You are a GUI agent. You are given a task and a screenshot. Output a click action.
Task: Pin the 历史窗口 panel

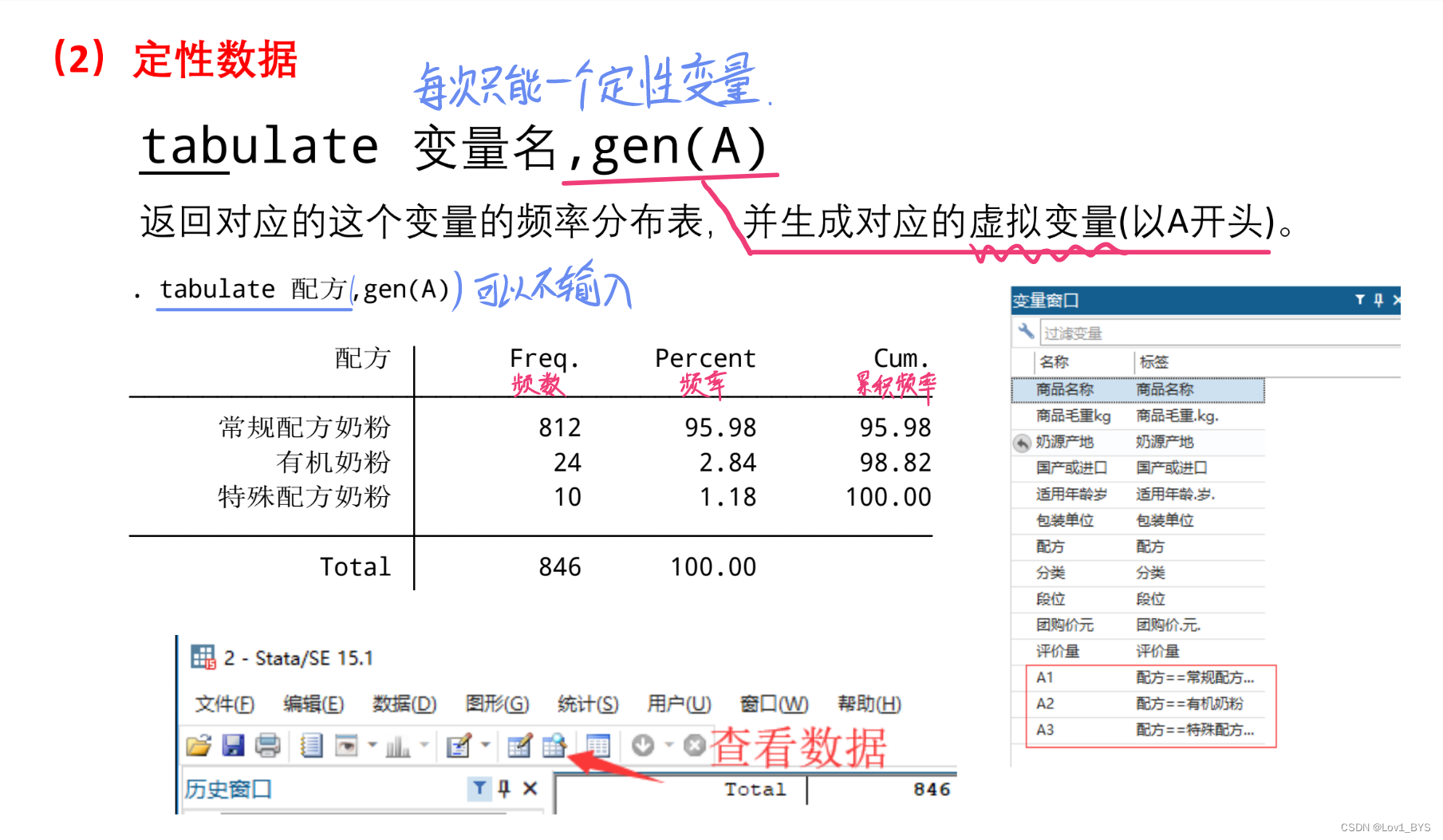coord(504,787)
